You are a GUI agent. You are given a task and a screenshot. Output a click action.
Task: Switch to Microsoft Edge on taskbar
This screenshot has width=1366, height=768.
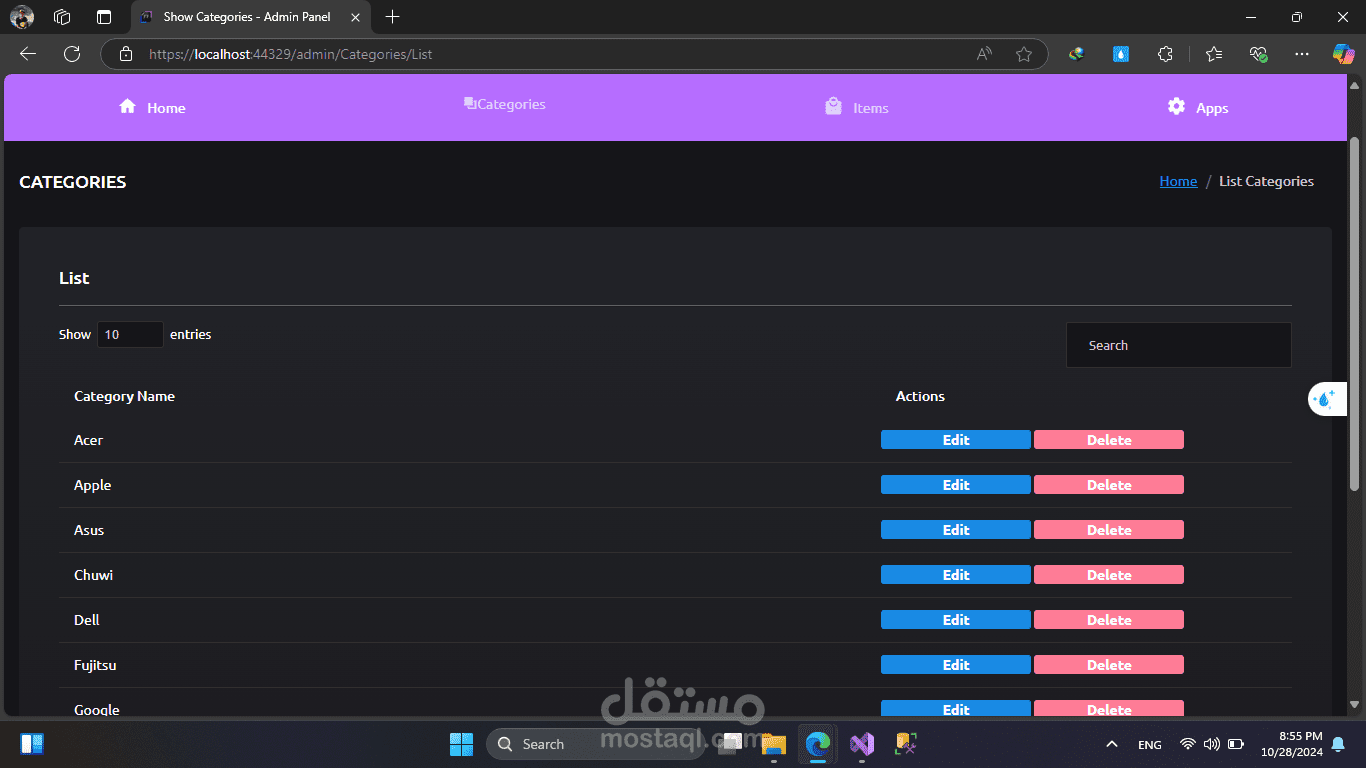(818, 744)
